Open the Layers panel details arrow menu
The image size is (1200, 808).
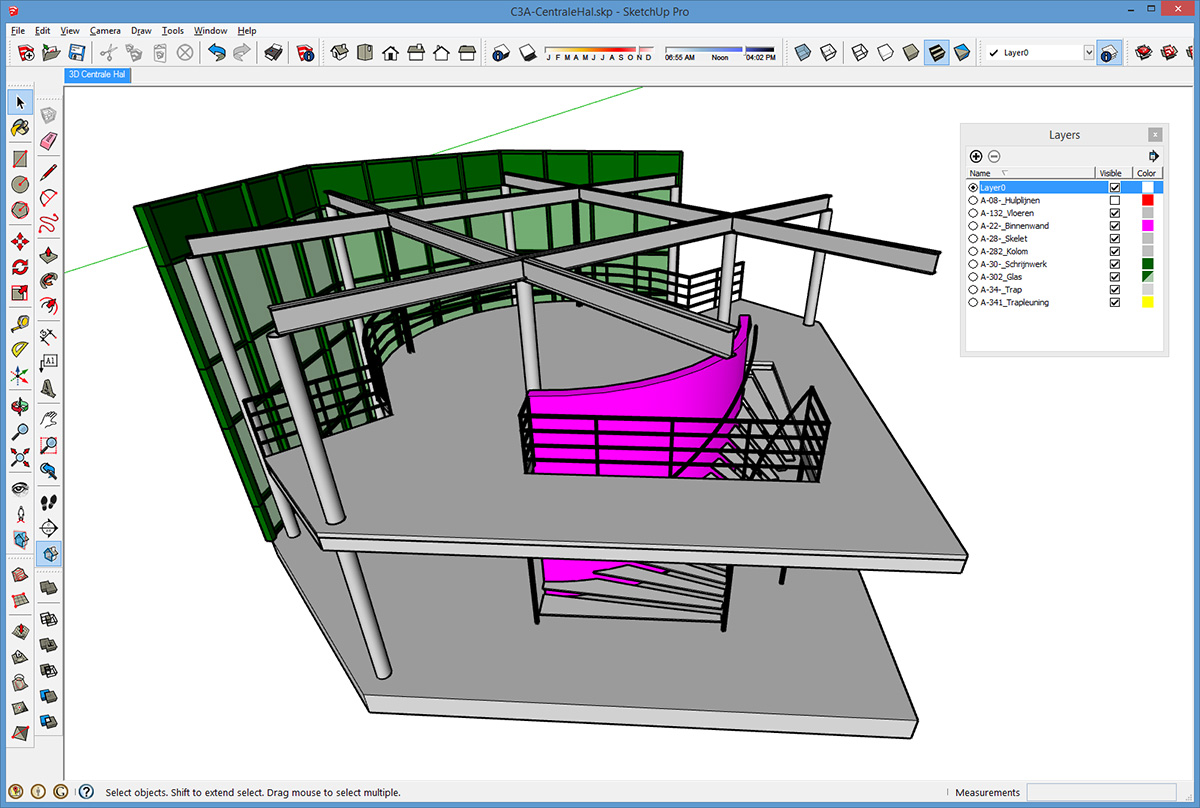(x=1153, y=157)
